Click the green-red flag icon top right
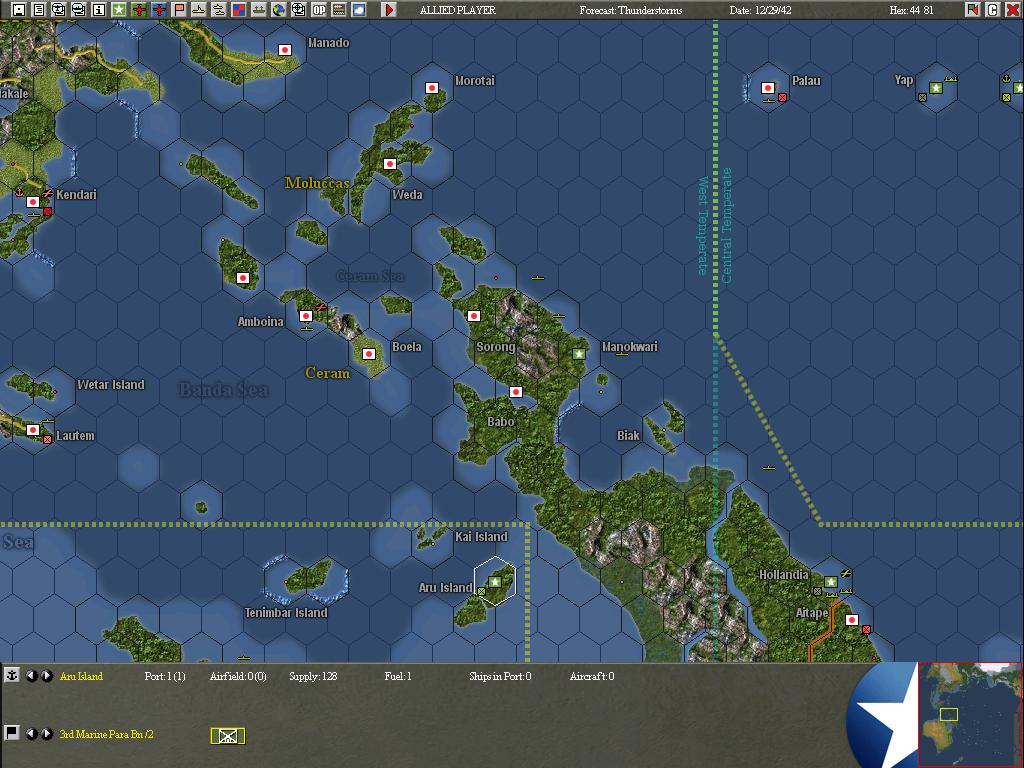 click(x=972, y=10)
